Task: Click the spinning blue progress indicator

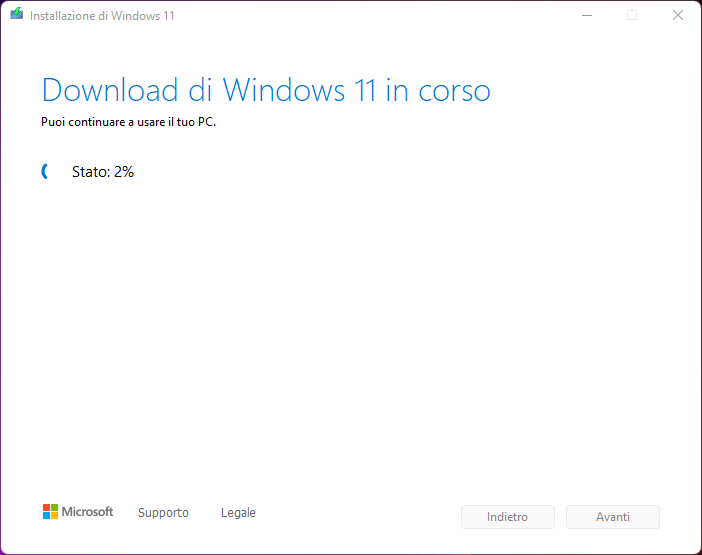Action: click(x=45, y=172)
